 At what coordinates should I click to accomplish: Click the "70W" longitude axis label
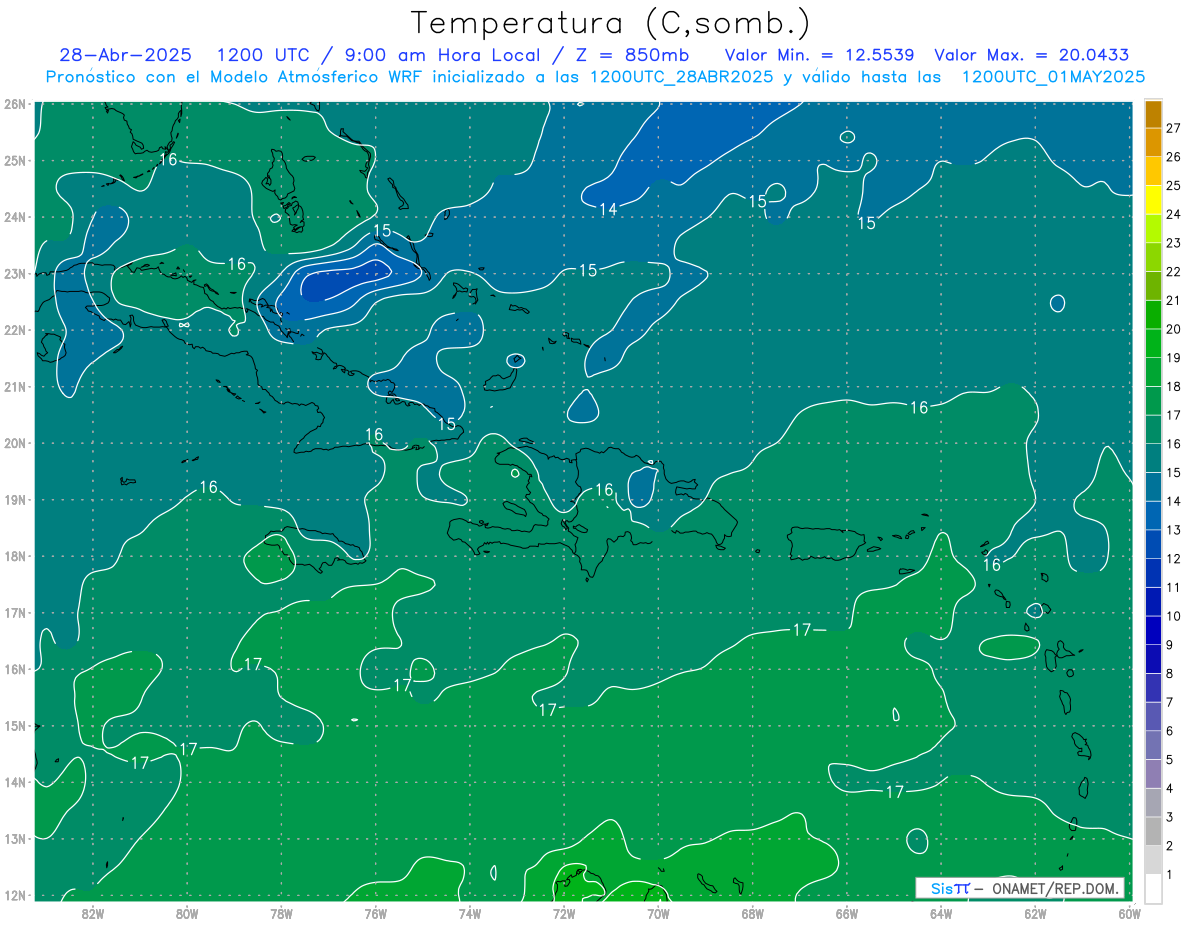point(658,912)
